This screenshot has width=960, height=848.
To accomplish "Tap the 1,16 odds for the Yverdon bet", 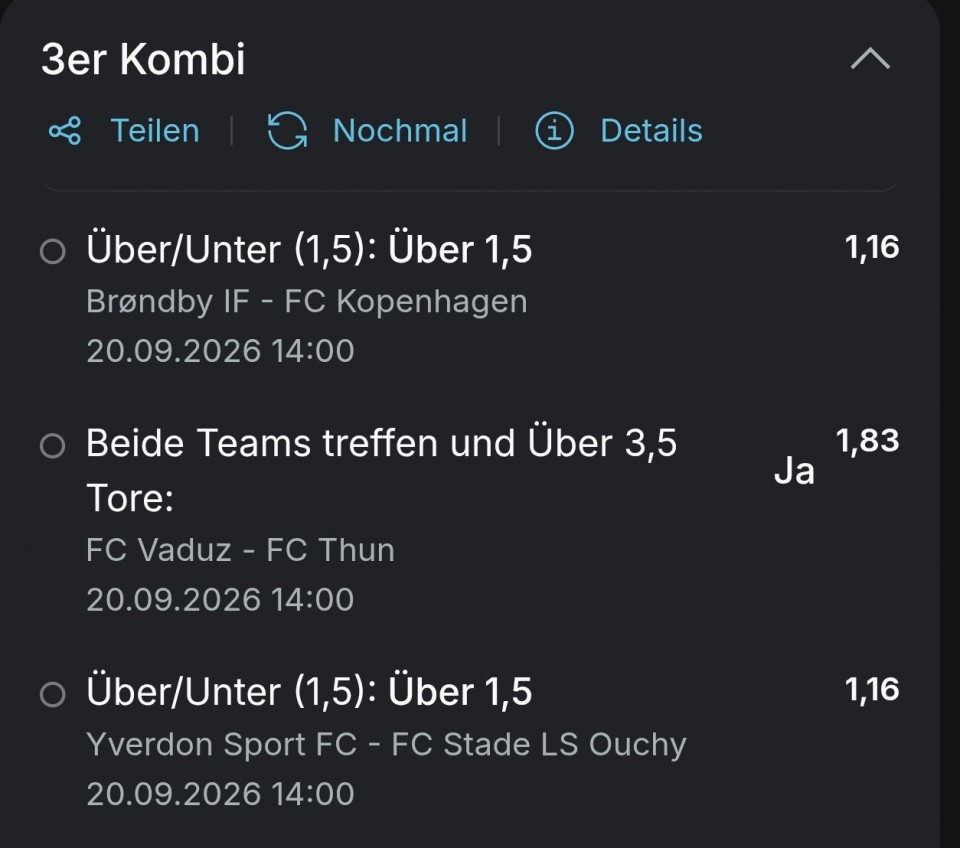I will 872,689.
